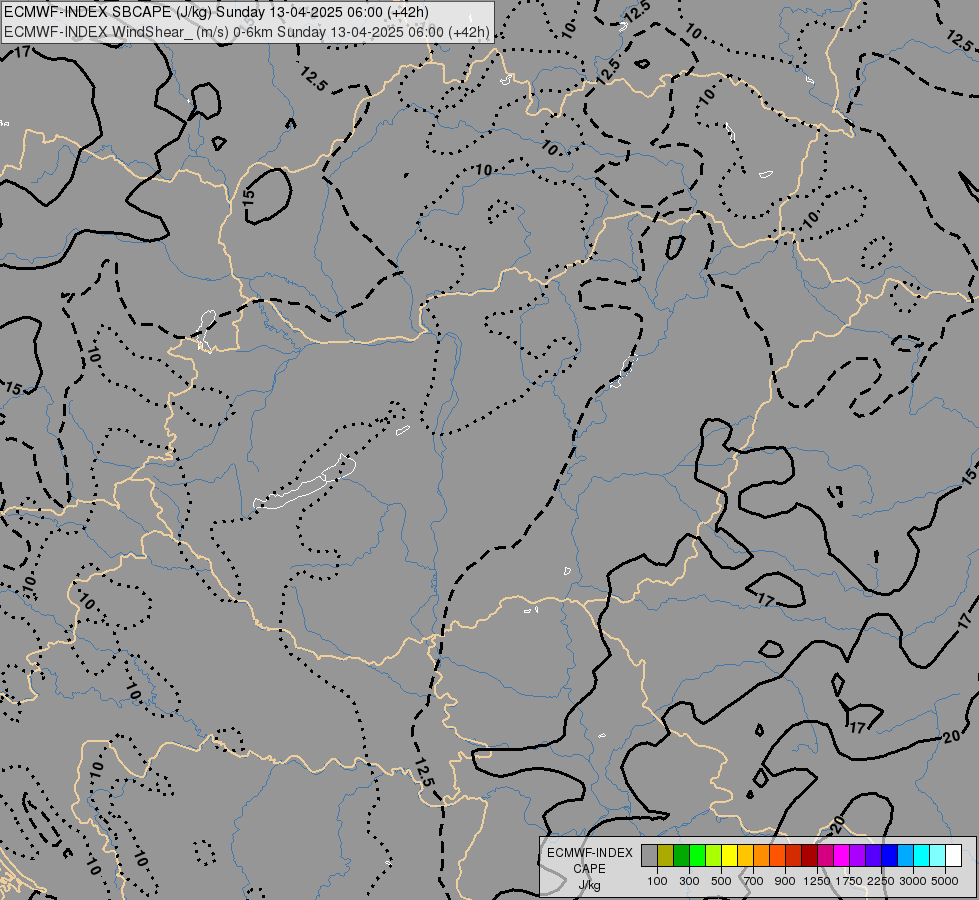The height and width of the screenshot is (900, 979).
Task: Click the '300' legend value
Action: coord(689,881)
